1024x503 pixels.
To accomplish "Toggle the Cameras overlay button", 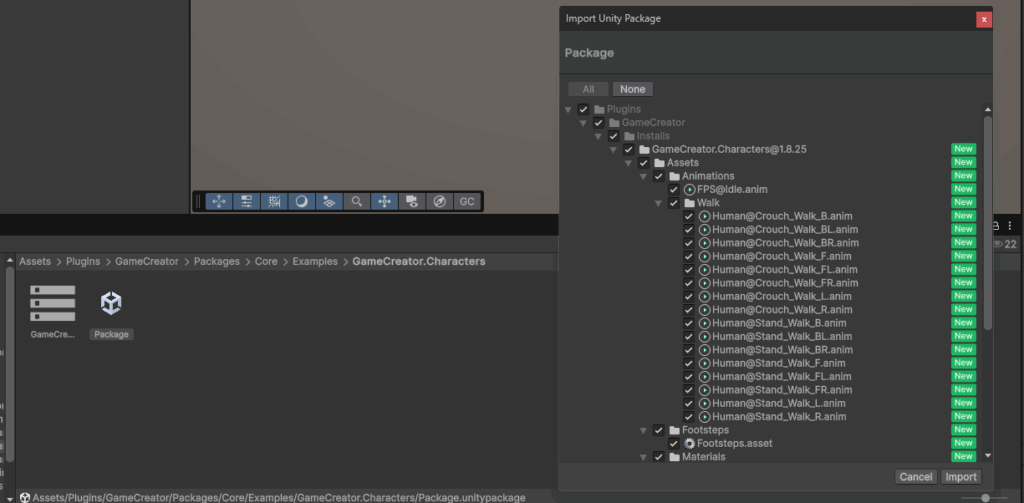I will click(412, 201).
